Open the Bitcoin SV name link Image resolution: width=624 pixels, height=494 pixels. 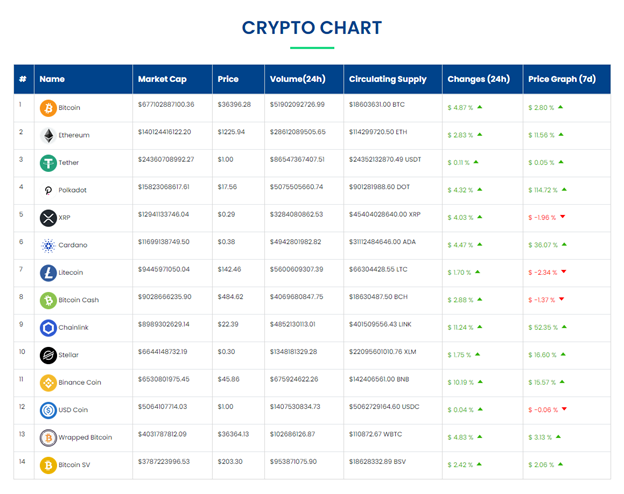[74, 465]
